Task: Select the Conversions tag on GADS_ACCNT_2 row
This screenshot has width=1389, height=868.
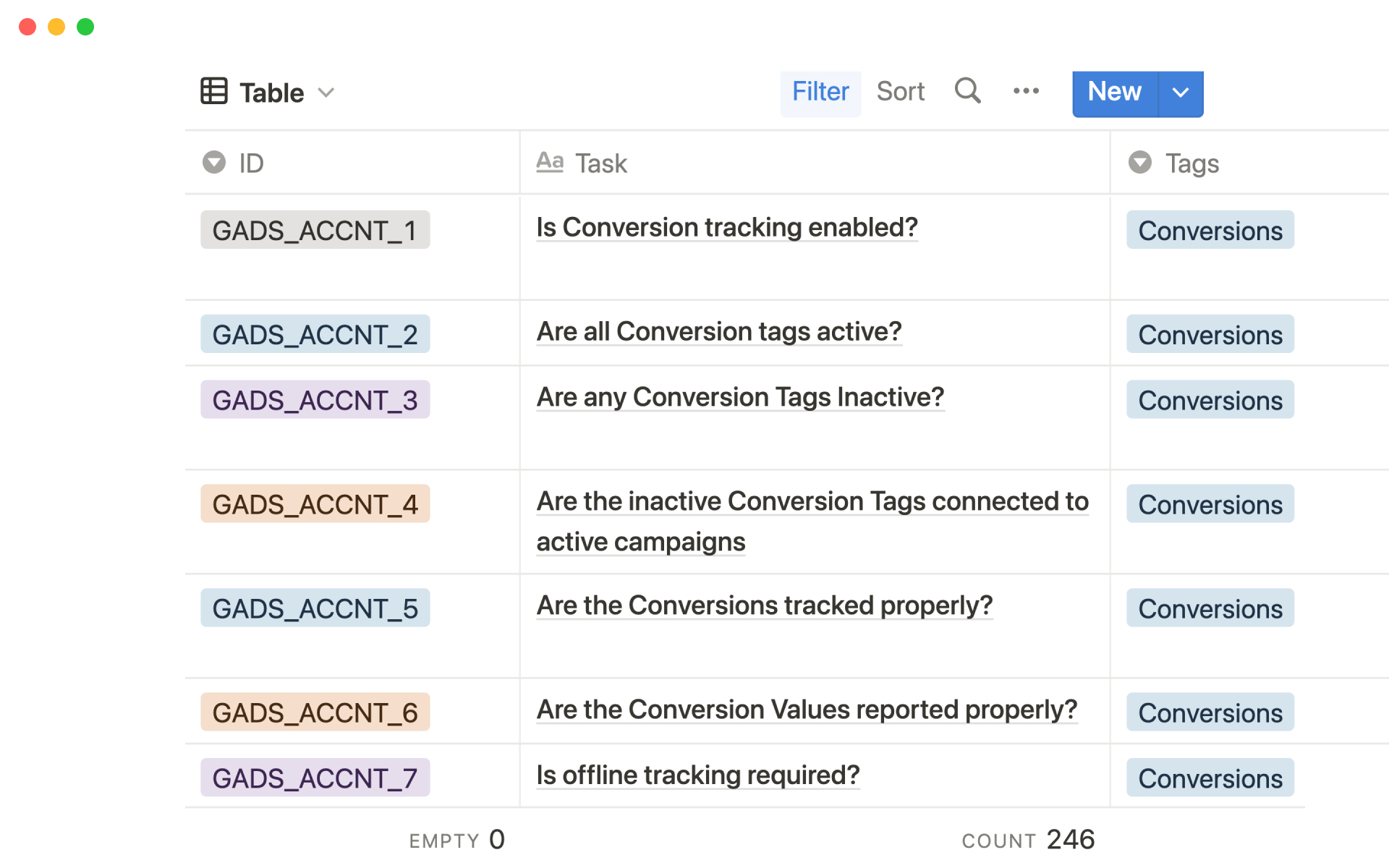Action: pos(1210,334)
